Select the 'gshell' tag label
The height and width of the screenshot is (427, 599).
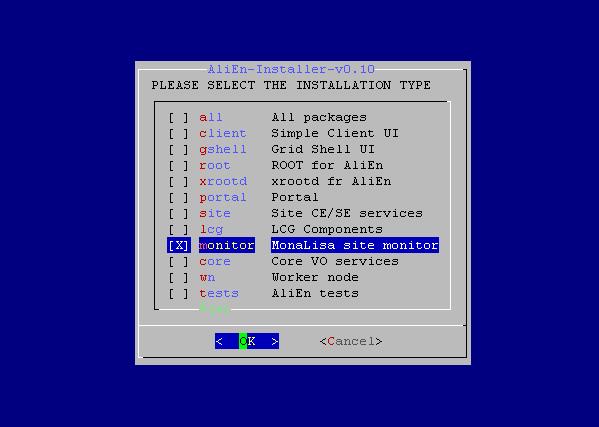(223, 150)
